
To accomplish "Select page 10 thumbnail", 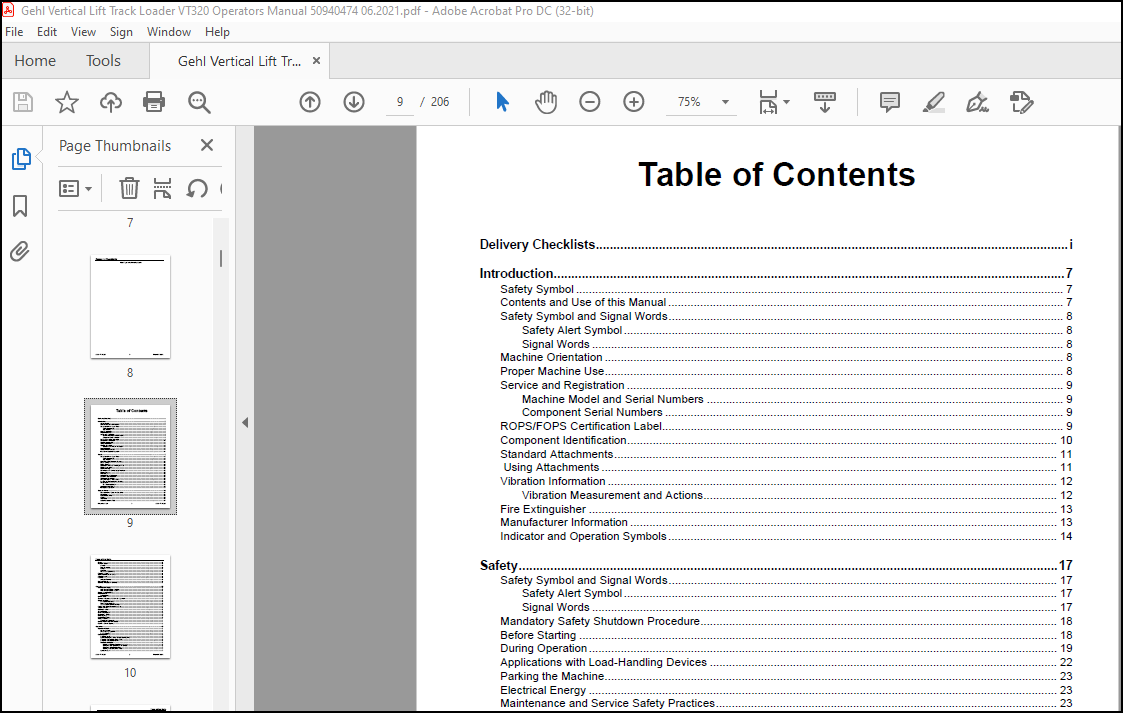I will point(130,606).
